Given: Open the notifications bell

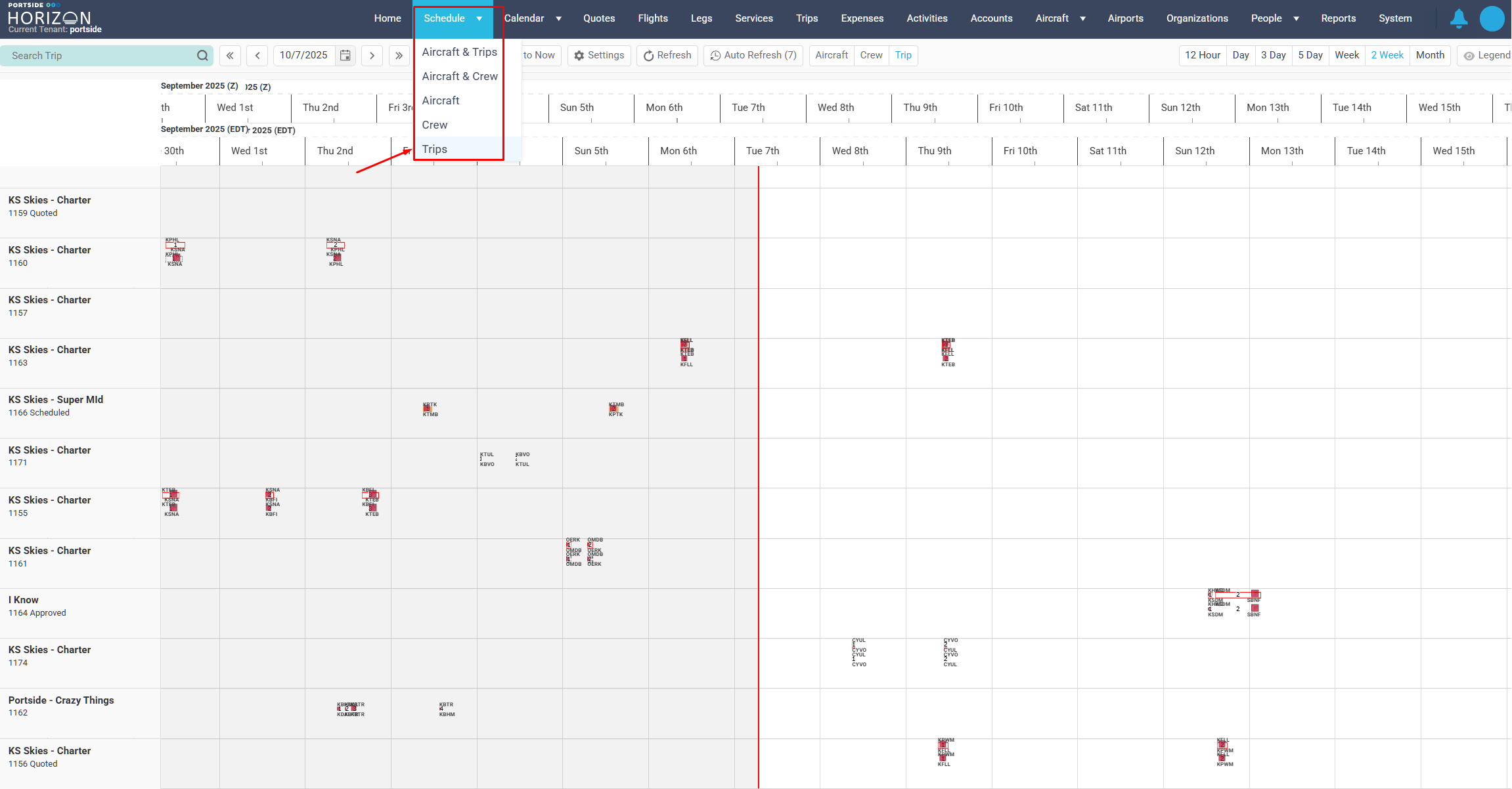Looking at the screenshot, I should point(1458,18).
